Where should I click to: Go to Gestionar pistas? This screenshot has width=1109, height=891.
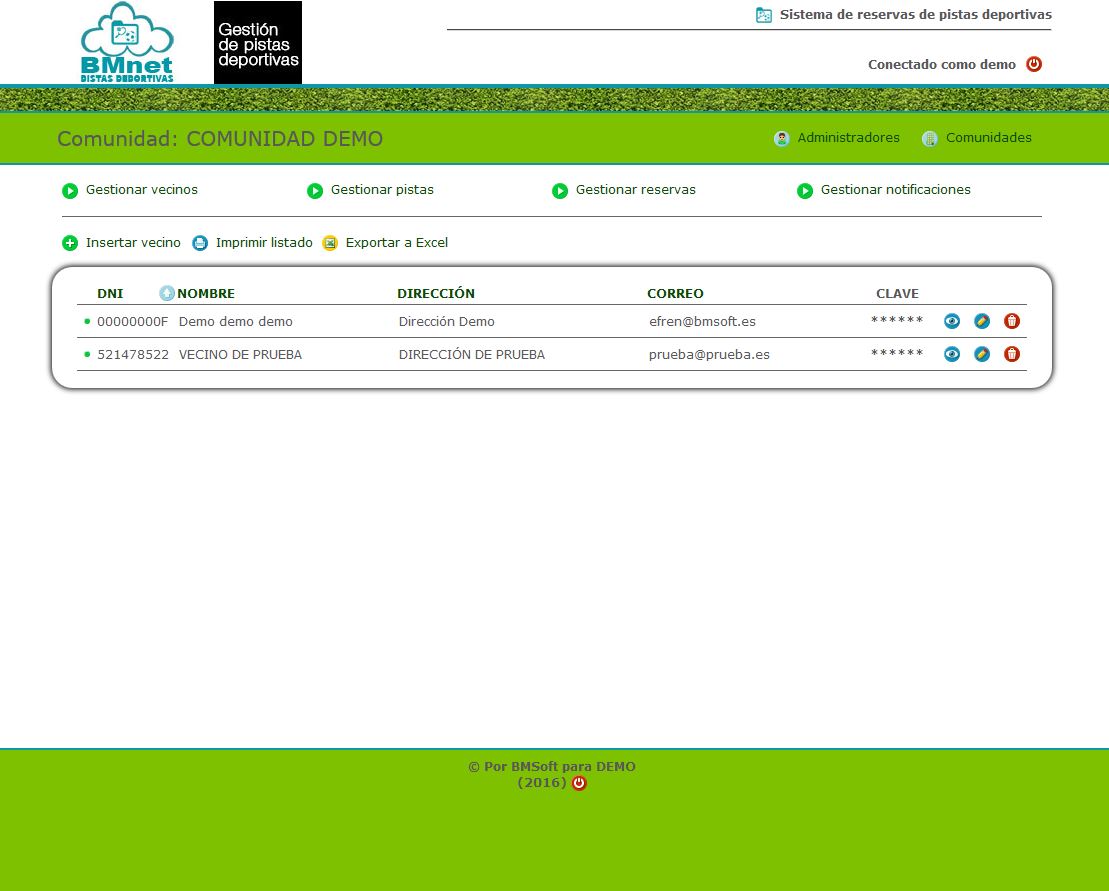(381, 190)
